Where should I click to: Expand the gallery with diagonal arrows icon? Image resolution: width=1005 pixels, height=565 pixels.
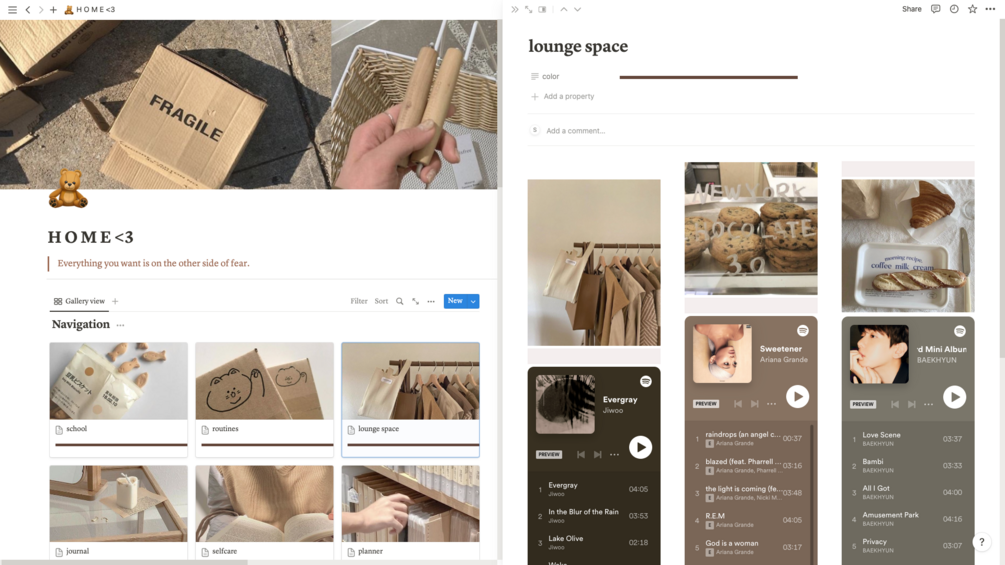pos(415,301)
